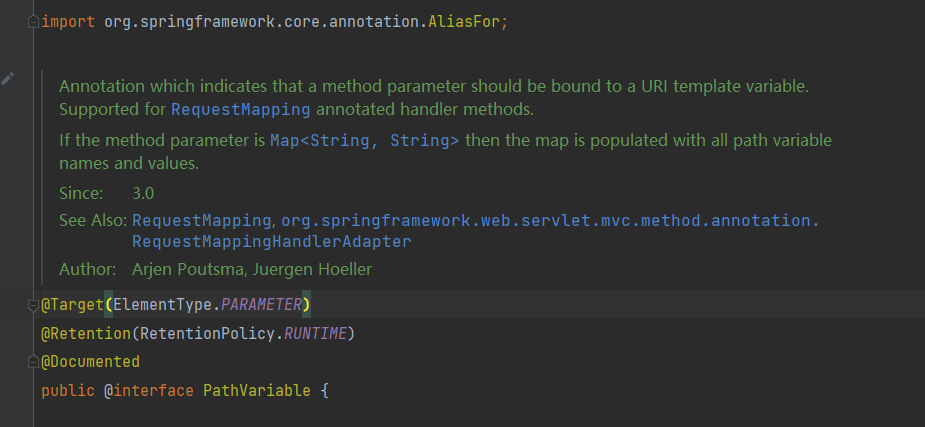Click the @Target annotation
Image resolution: width=925 pixels, height=427 pixels.
[x=72, y=305]
